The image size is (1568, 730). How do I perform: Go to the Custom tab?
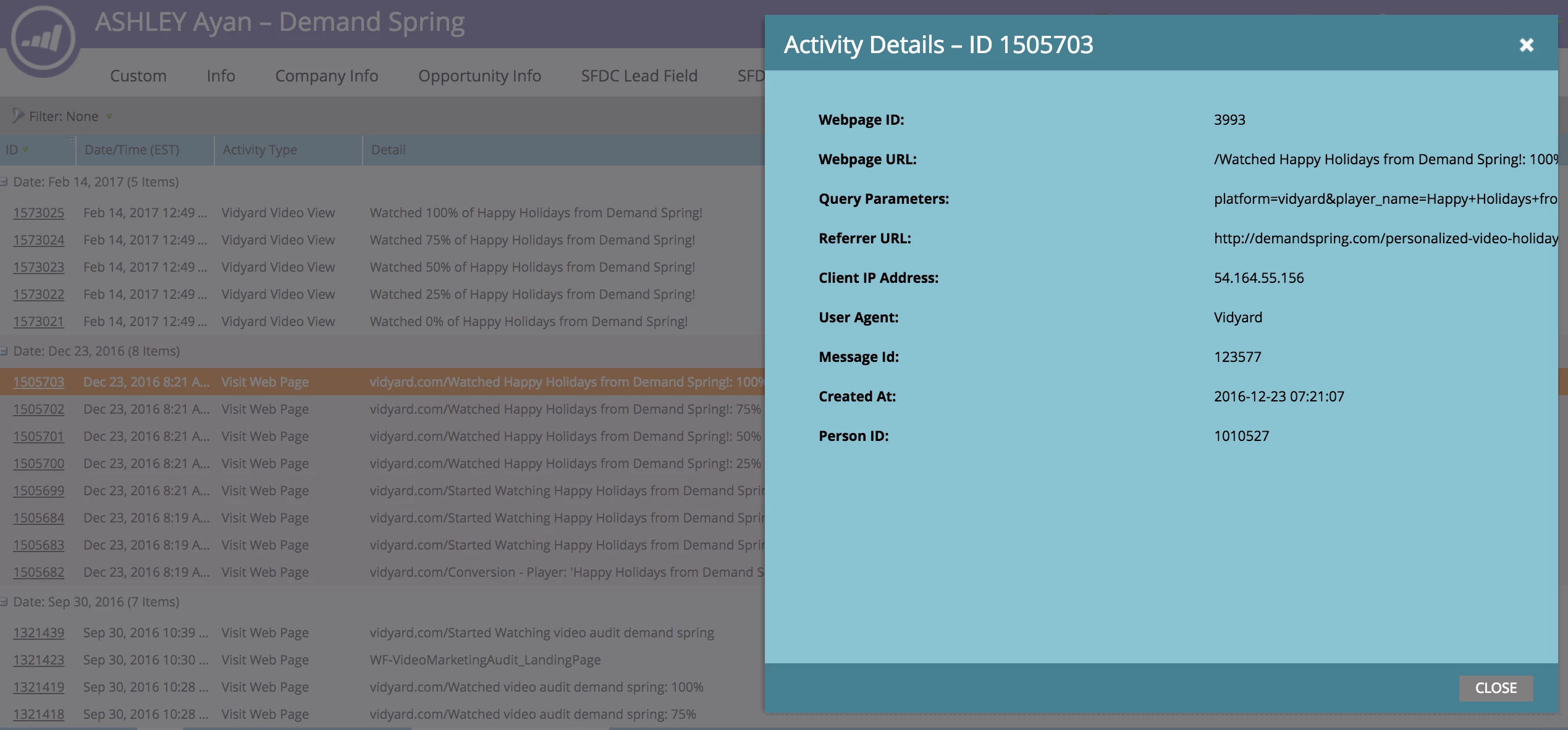point(138,75)
